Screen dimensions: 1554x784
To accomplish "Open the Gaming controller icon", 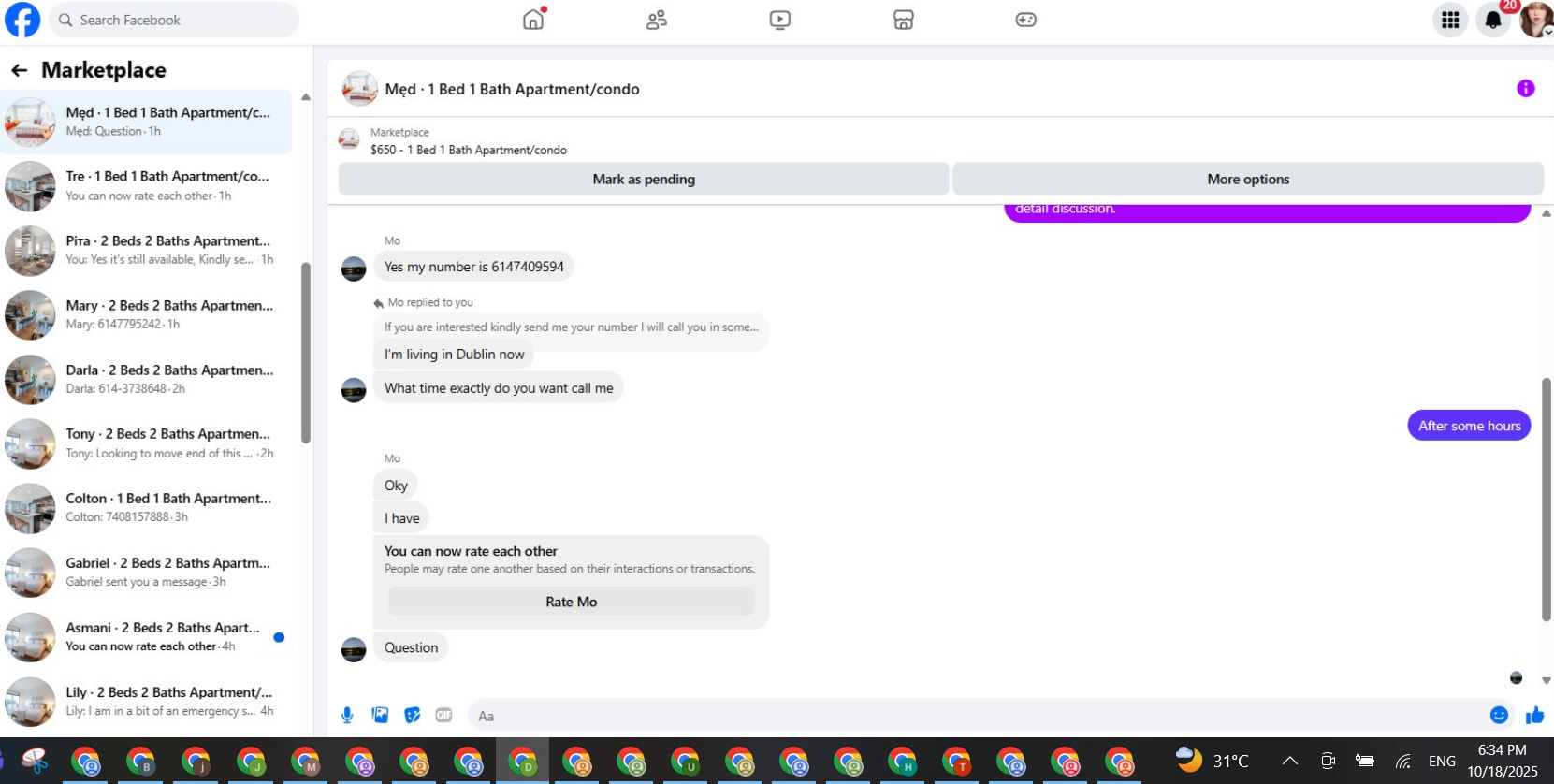I will [1026, 20].
